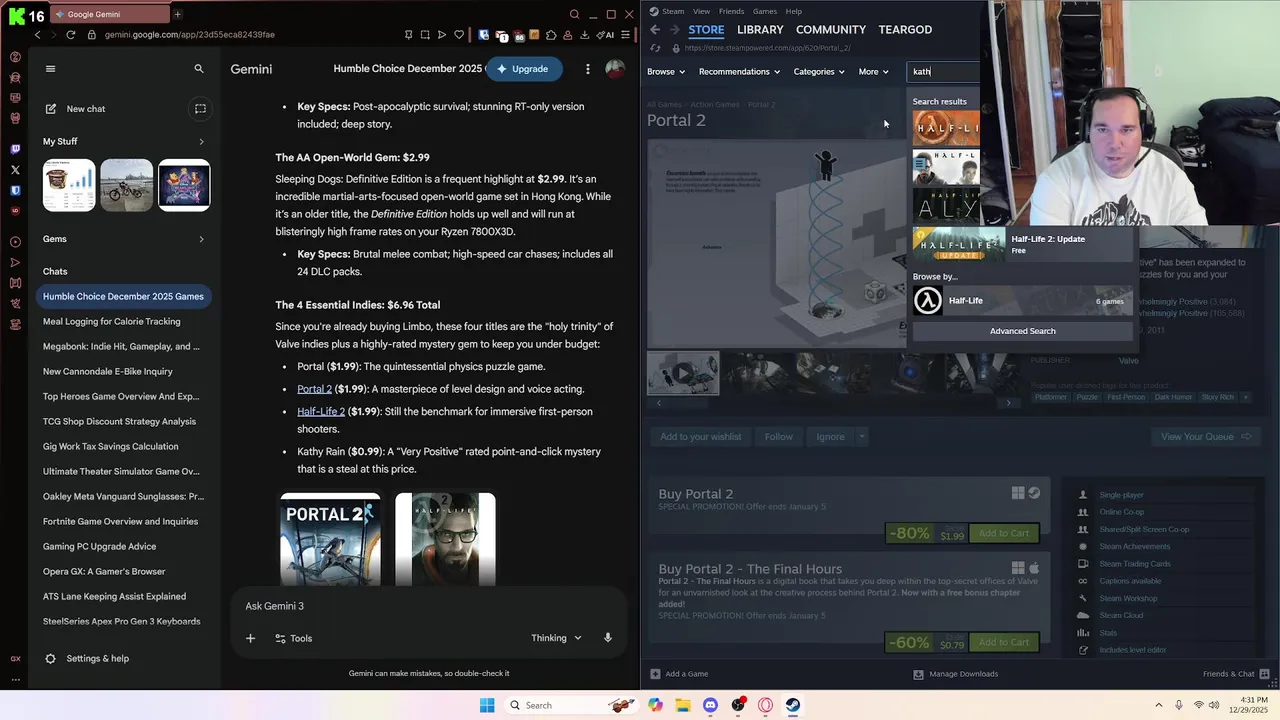
Task: Follow the Portal 2 link in Gemini's answer
Action: coord(314,389)
